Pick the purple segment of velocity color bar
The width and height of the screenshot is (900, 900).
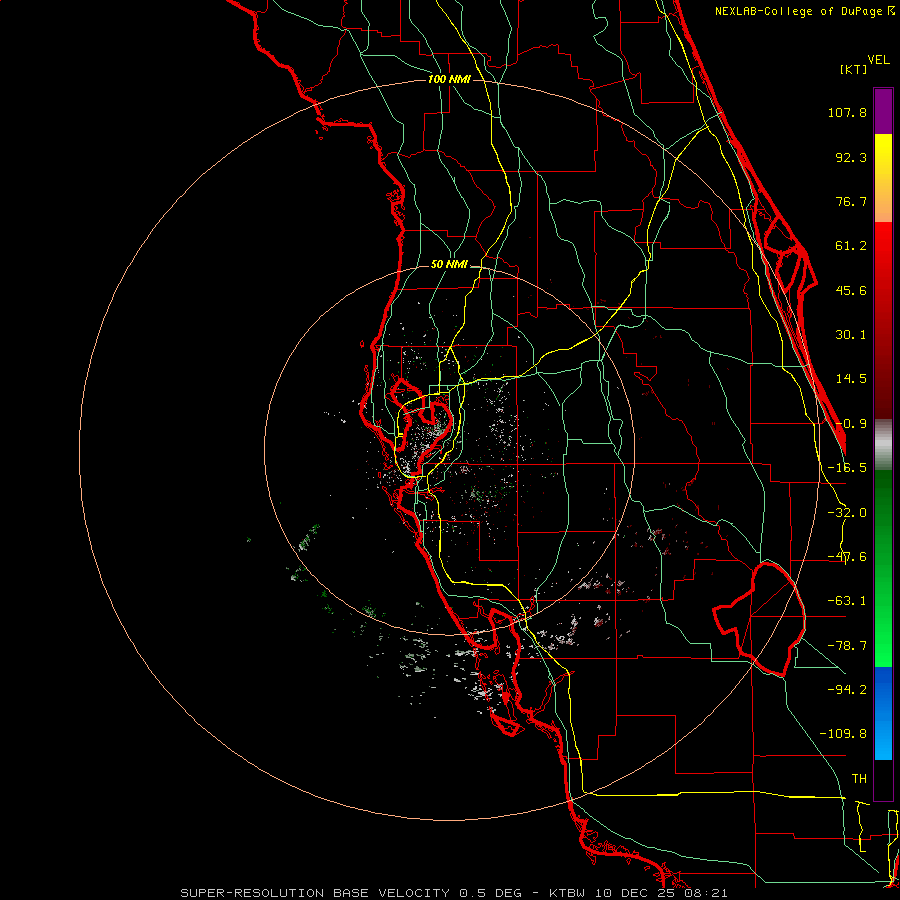pos(883,111)
